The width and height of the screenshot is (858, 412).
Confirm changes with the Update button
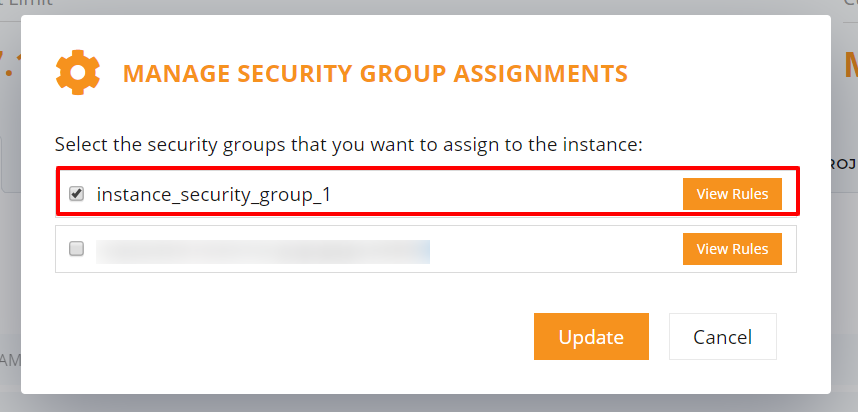(591, 336)
